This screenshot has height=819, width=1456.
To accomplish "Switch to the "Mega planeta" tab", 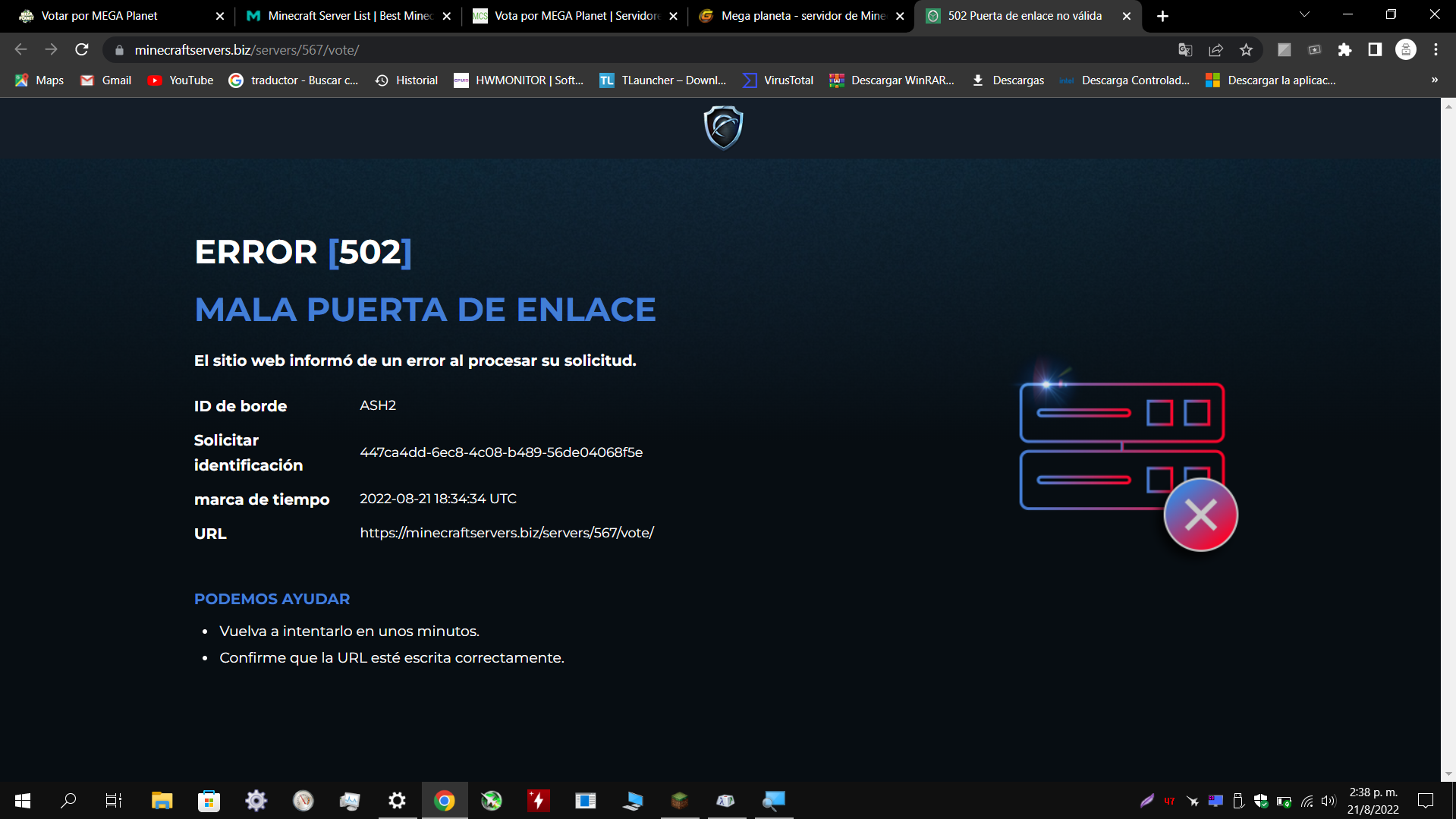I will [797, 15].
